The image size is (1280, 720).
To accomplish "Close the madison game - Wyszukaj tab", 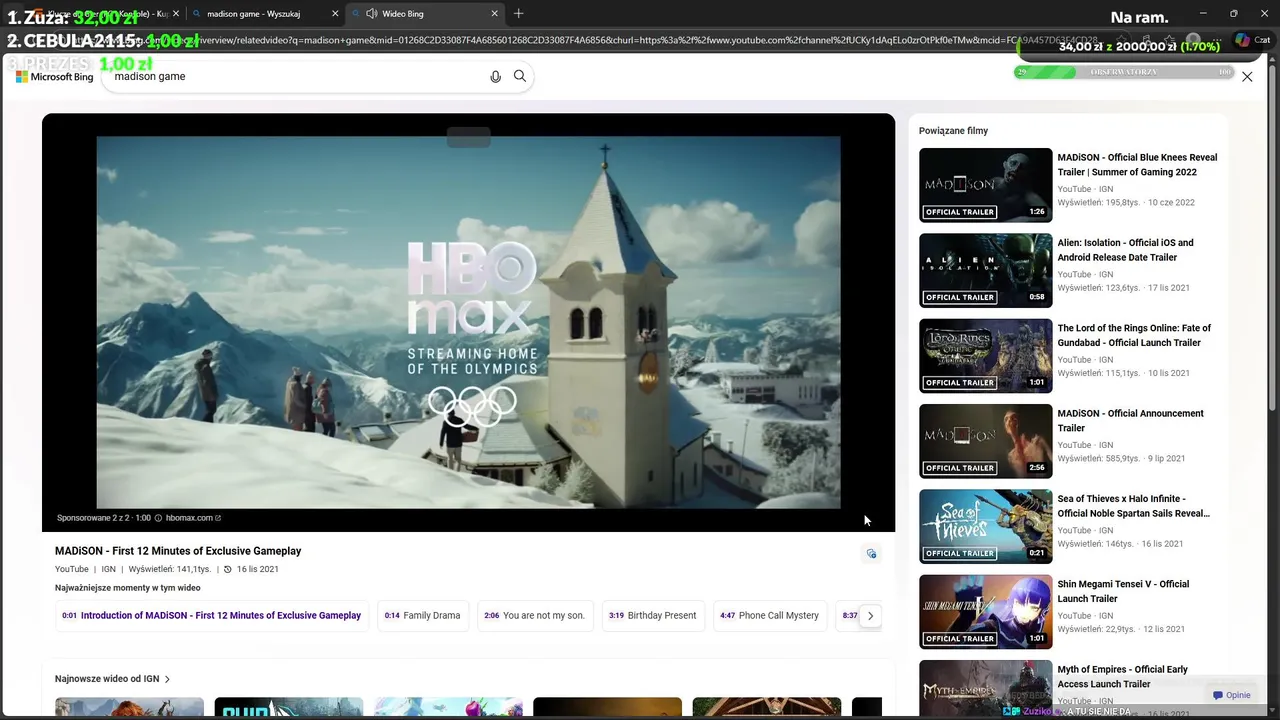I will tap(335, 13).
